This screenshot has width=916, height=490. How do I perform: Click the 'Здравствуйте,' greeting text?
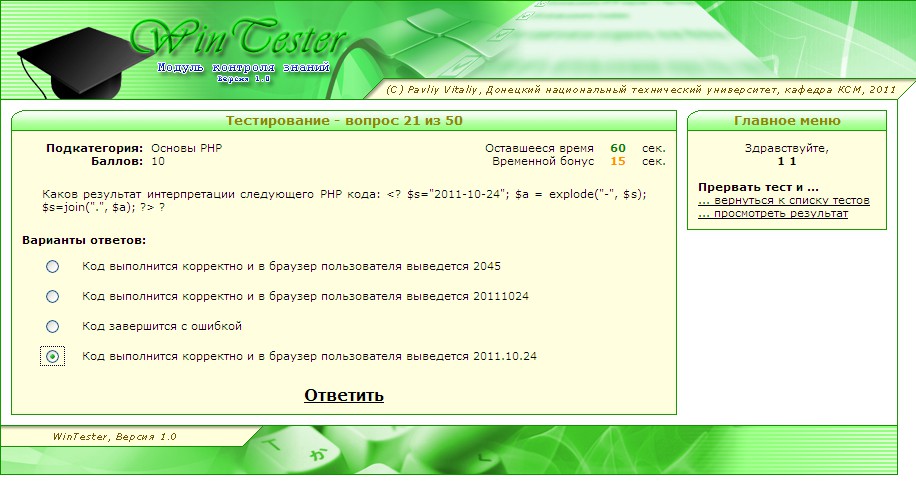[x=786, y=148]
